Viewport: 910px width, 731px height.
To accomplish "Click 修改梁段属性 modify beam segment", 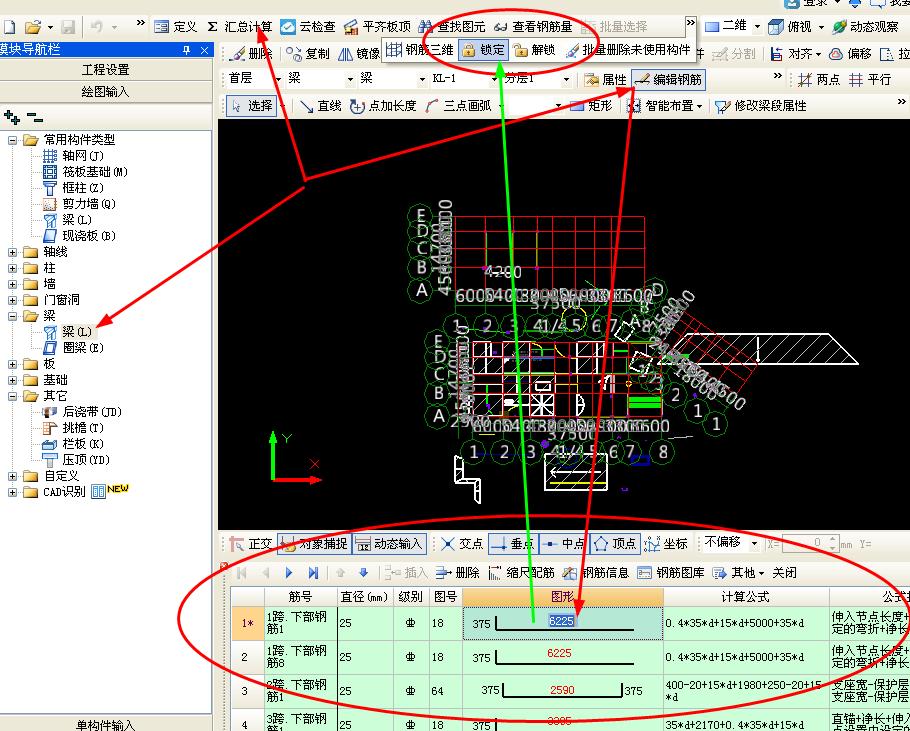I will pos(760,106).
